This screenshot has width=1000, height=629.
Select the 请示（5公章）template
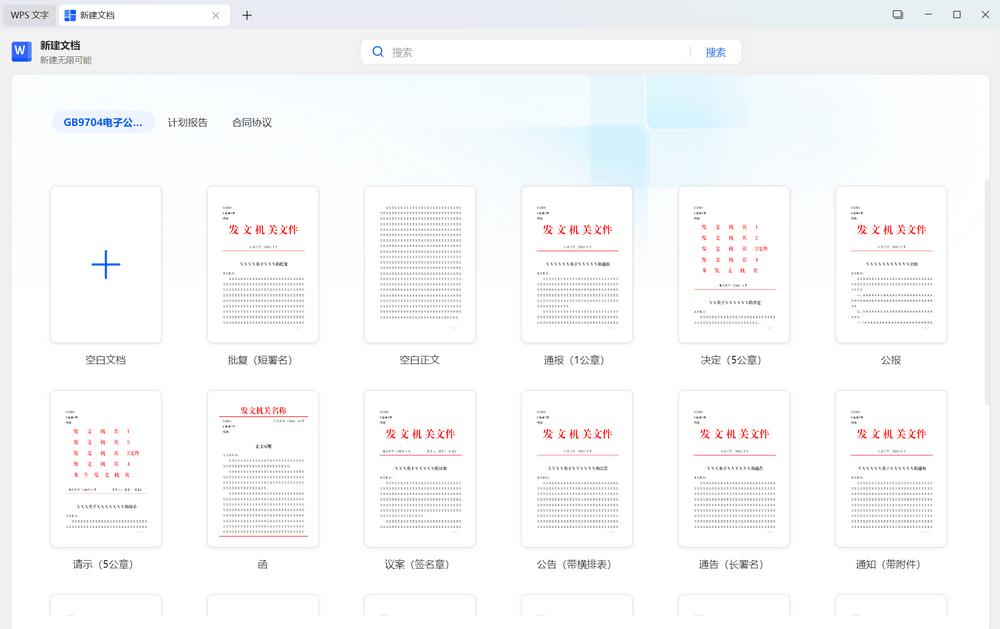click(x=105, y=468)
